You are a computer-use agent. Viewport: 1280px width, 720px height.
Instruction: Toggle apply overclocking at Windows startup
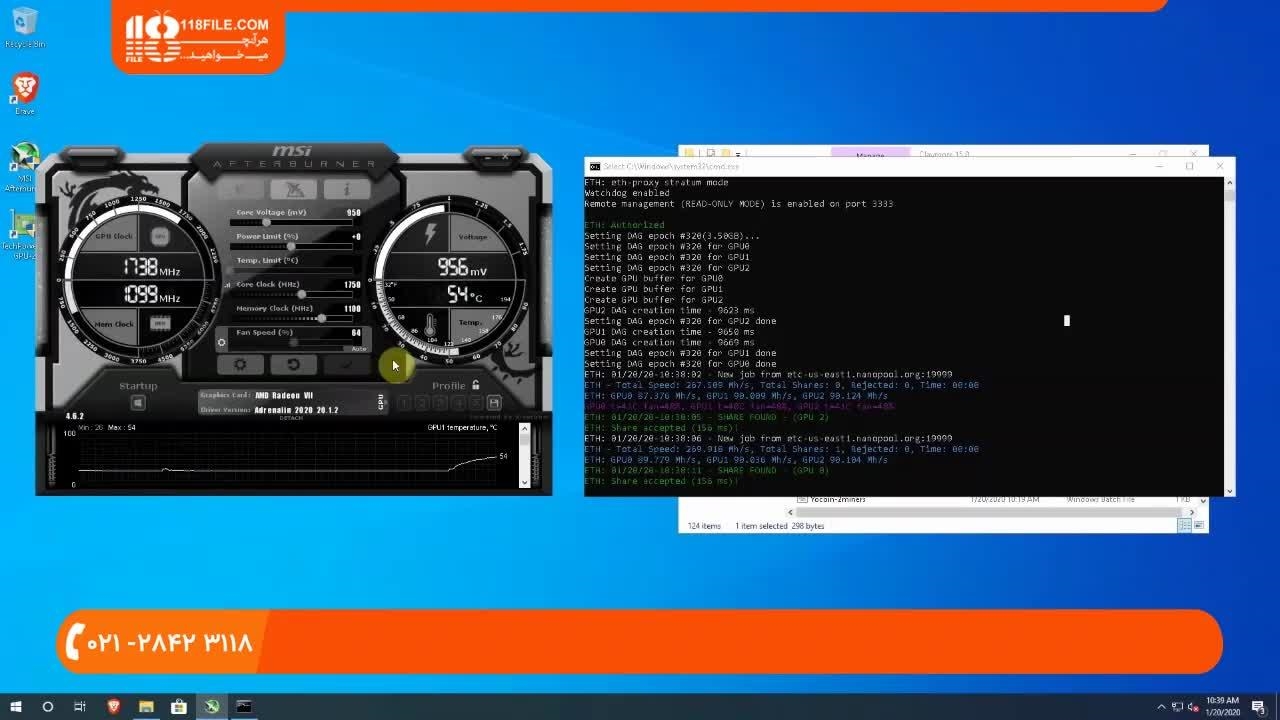coord(138,403)
